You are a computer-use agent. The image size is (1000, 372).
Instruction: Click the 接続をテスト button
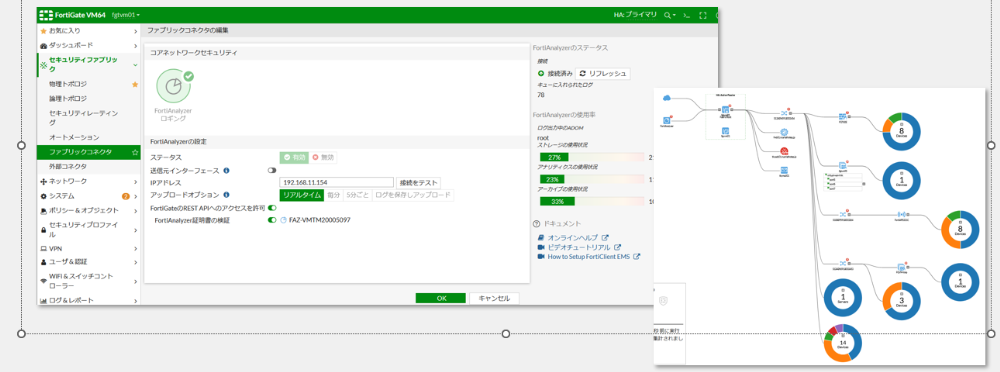click(418, 182)
